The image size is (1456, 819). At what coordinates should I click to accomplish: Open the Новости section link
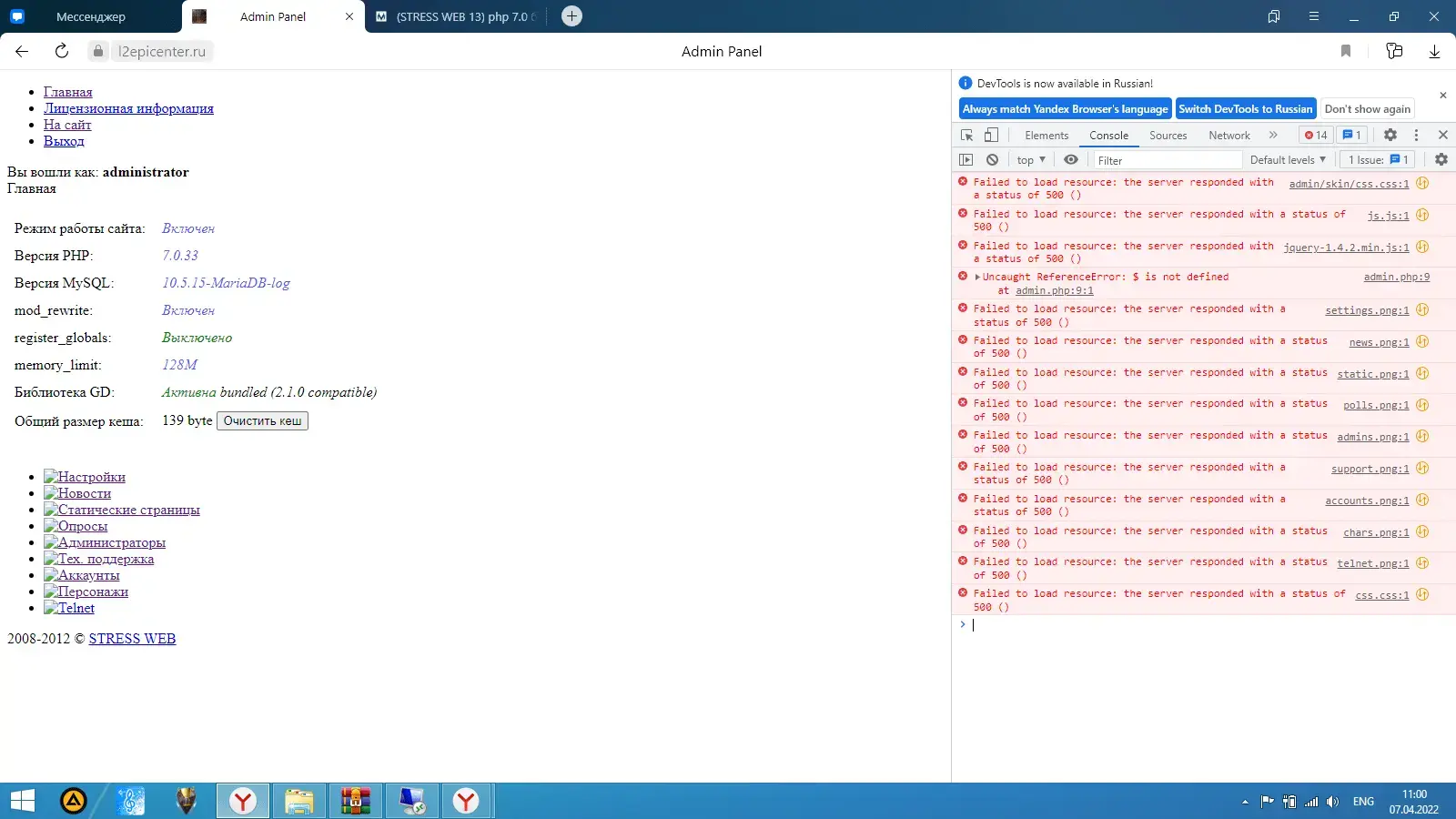click(x=77, y=493)
